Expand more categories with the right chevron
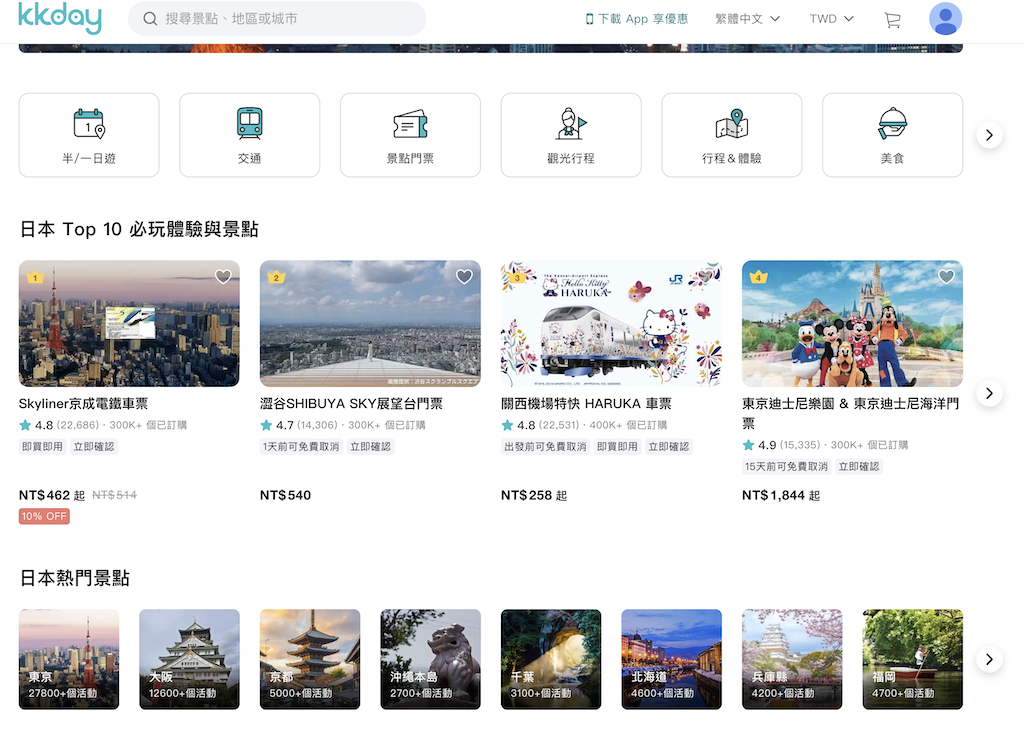The height and width of the screenshot is (731, 1024). coord(989,134)
